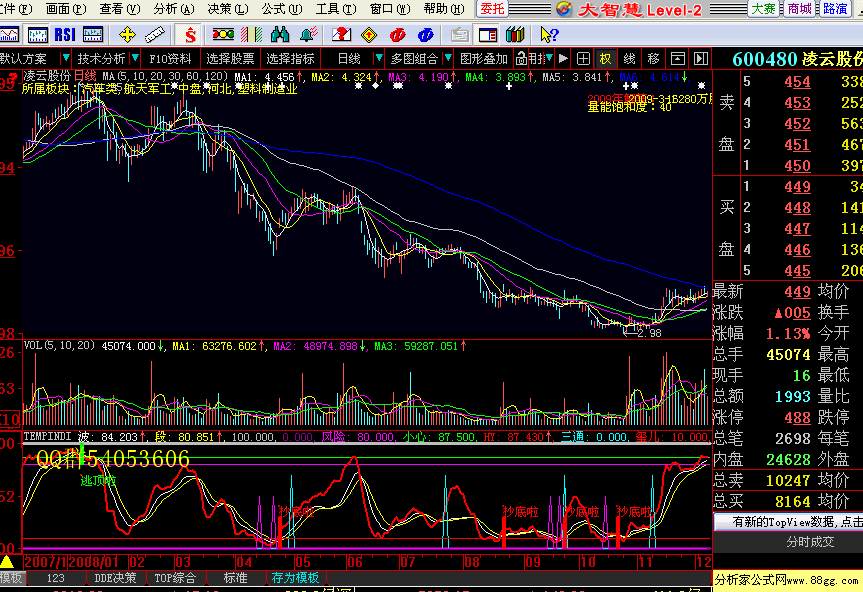The image size is (863, 592).
Task: Switch to the 存为模板 bottom tab
Action: coord(296,578)
